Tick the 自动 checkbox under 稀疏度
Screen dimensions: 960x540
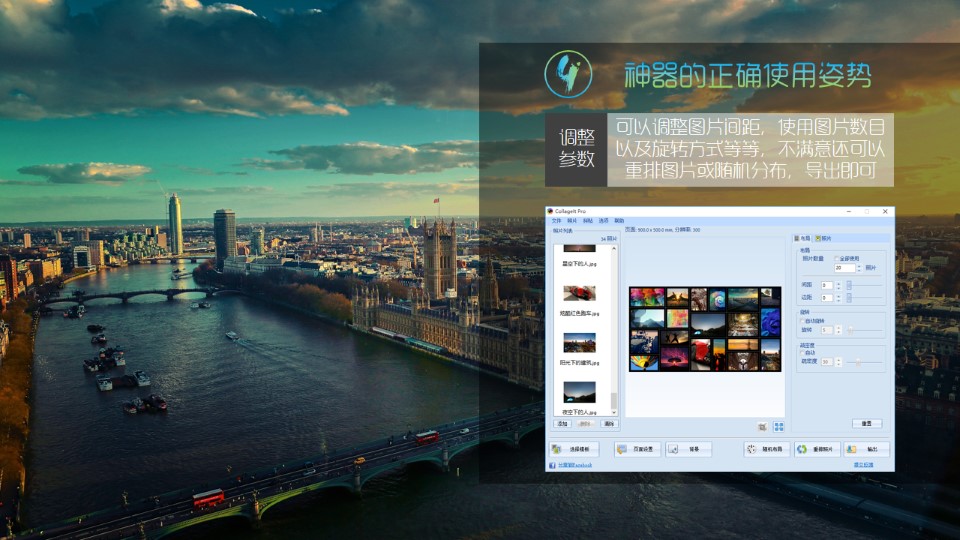click(x=803, y=353)
